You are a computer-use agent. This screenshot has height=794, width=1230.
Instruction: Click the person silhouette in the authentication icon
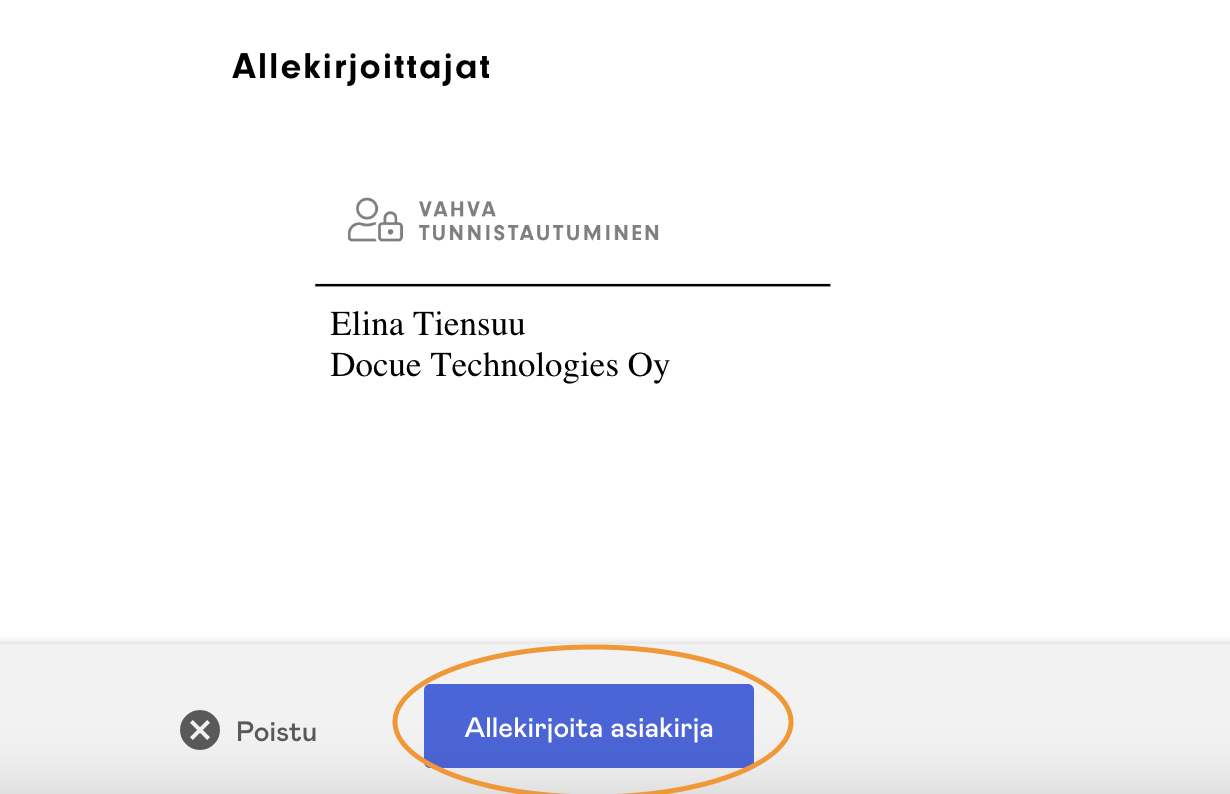point(366,219)
